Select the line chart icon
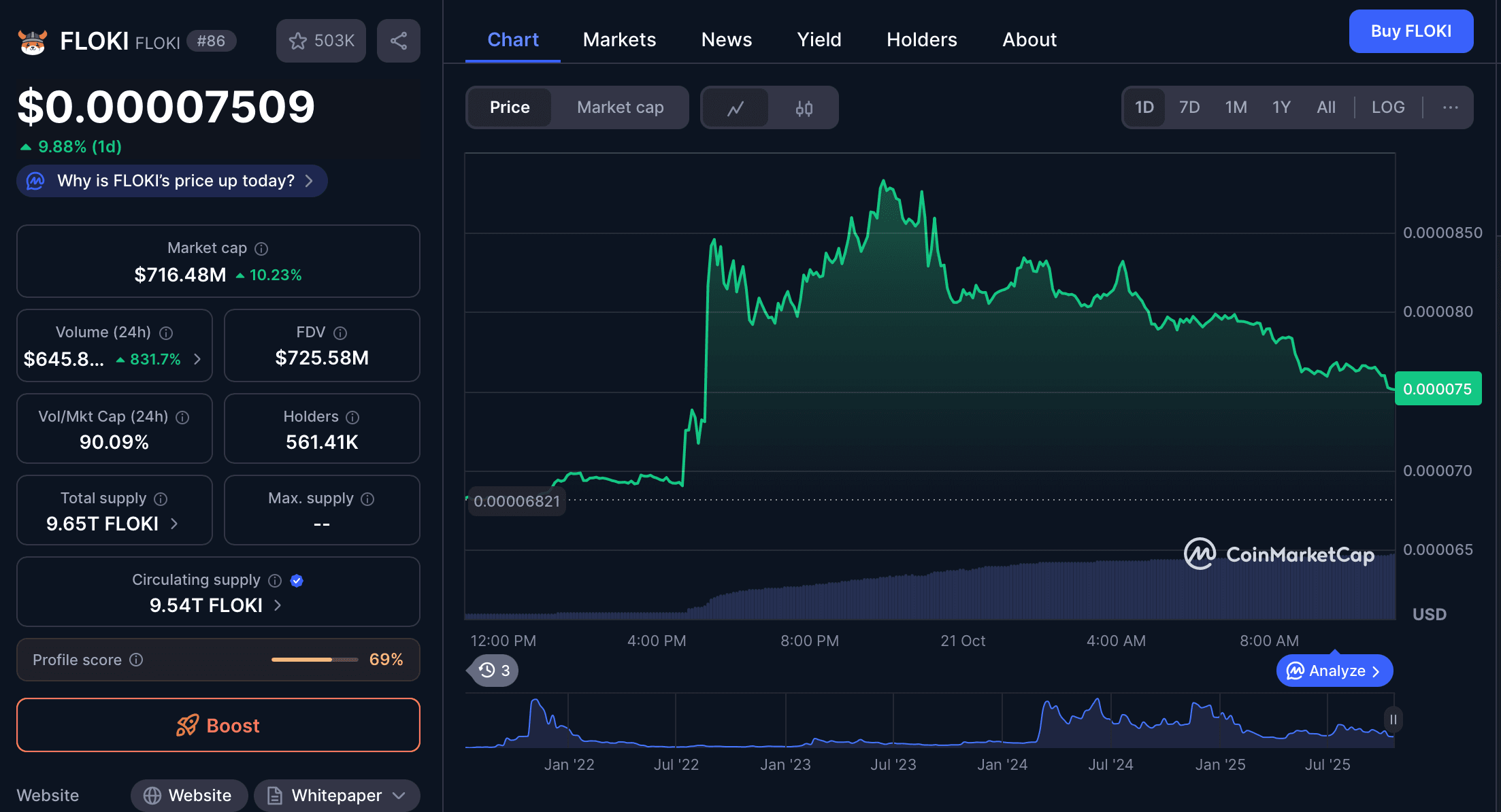The image size is (1501, 812). click(736, 107)
